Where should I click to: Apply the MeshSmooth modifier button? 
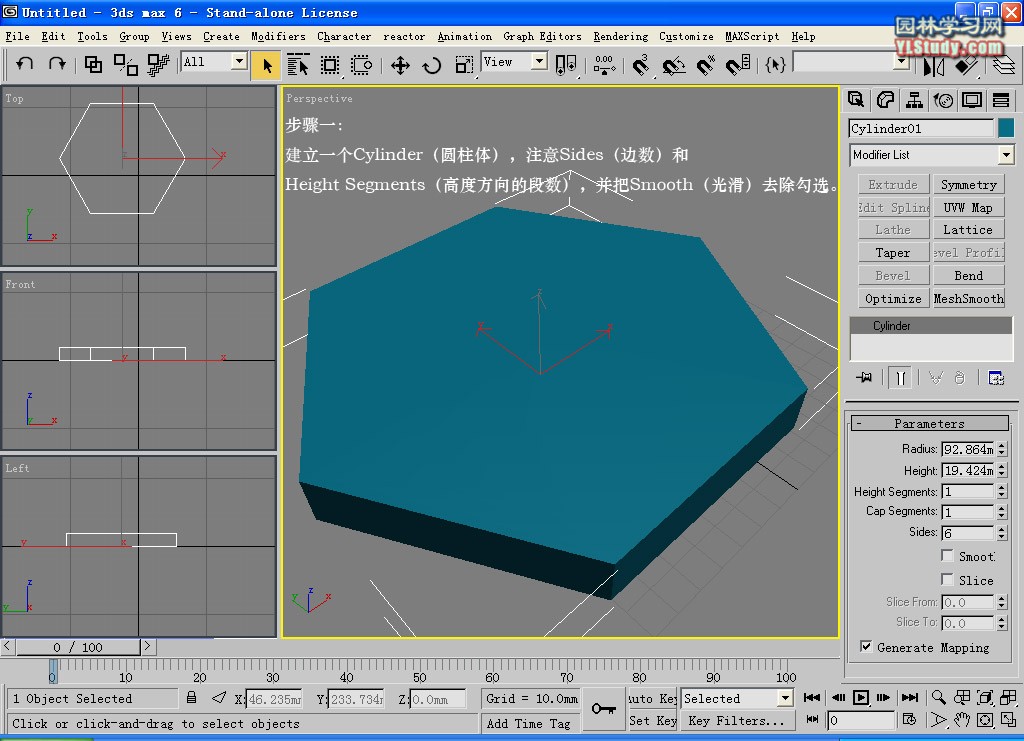968,299
